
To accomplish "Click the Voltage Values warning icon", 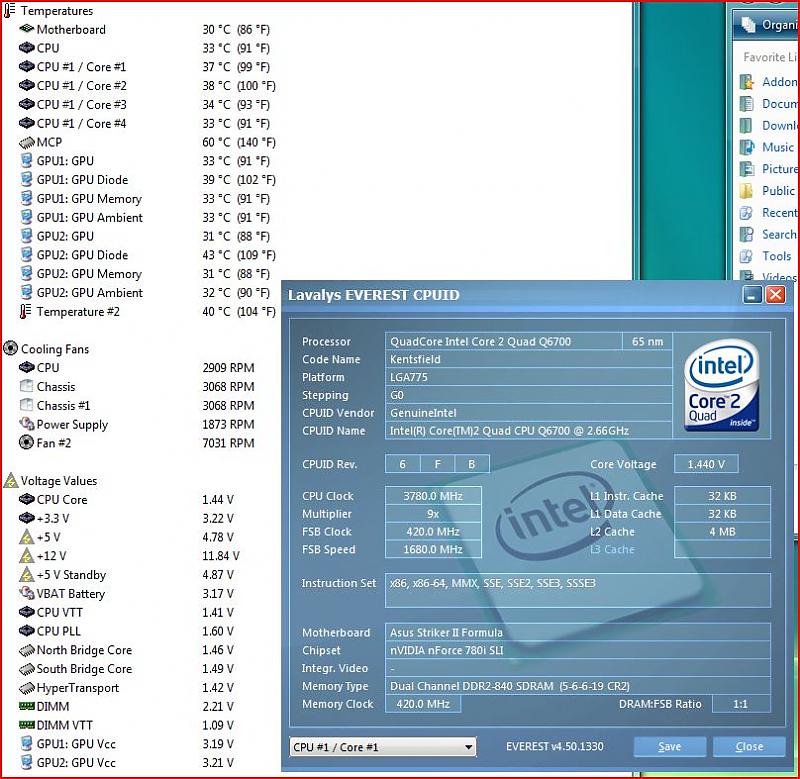I will (10, 481).
